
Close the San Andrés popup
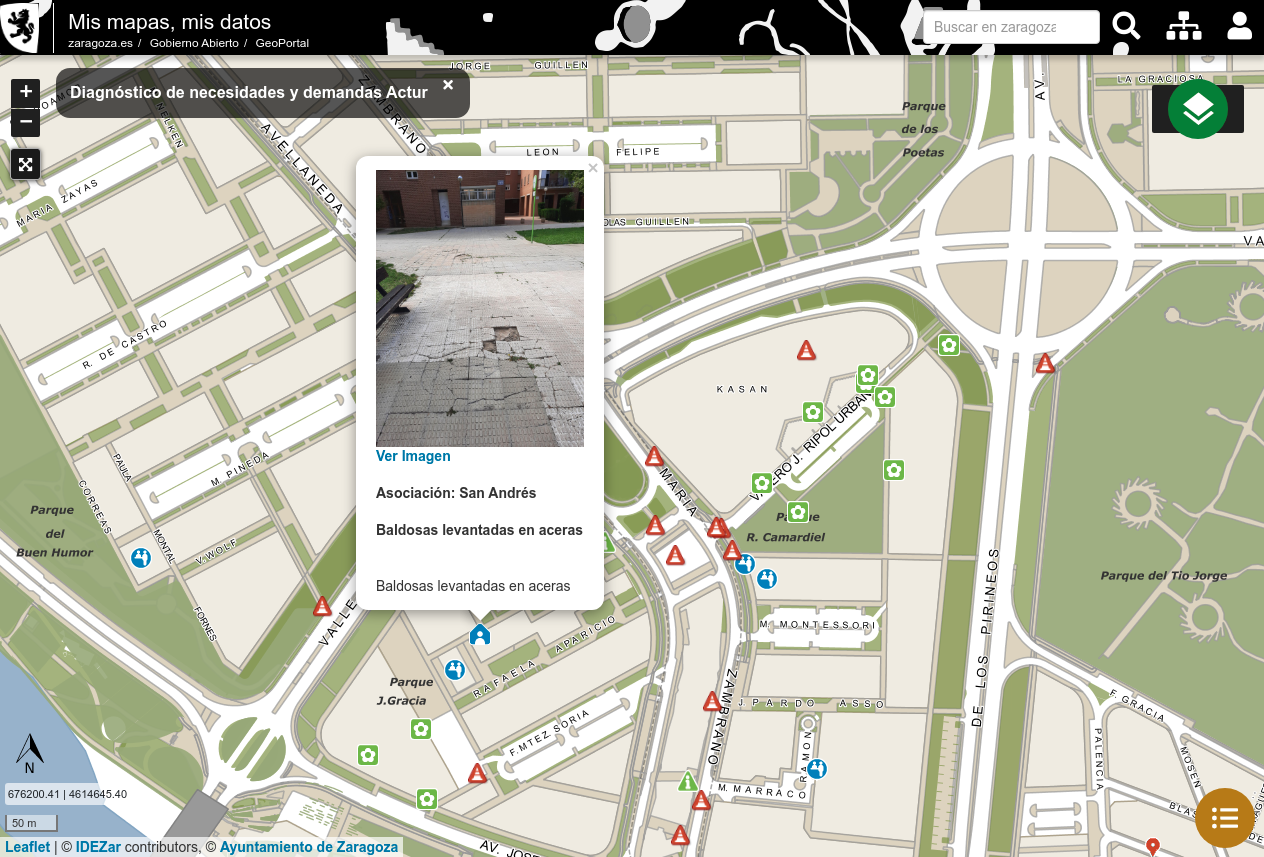[x=593, y=168]
